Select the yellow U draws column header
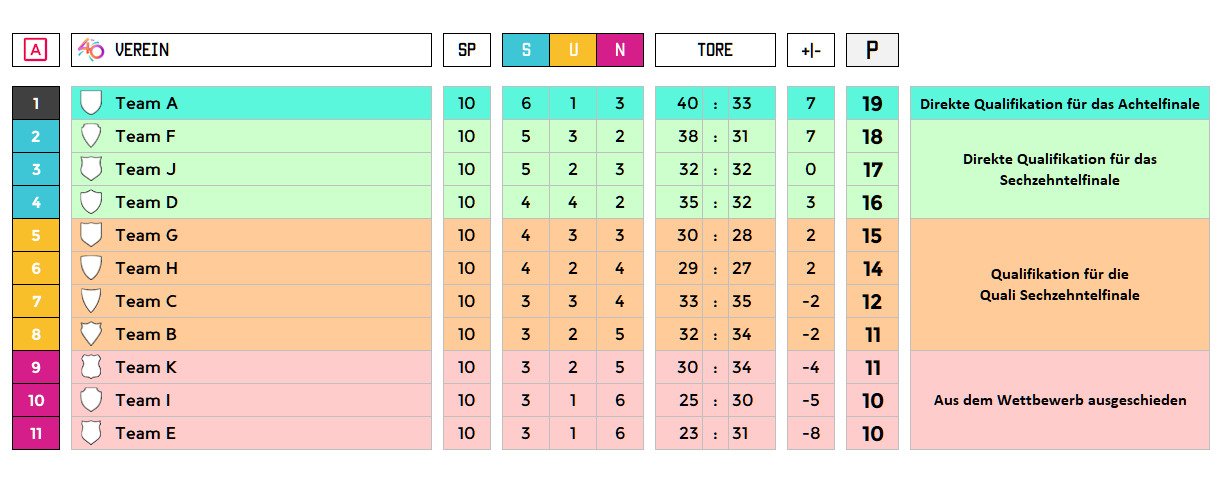1222x483 pixels. [573, 50]
